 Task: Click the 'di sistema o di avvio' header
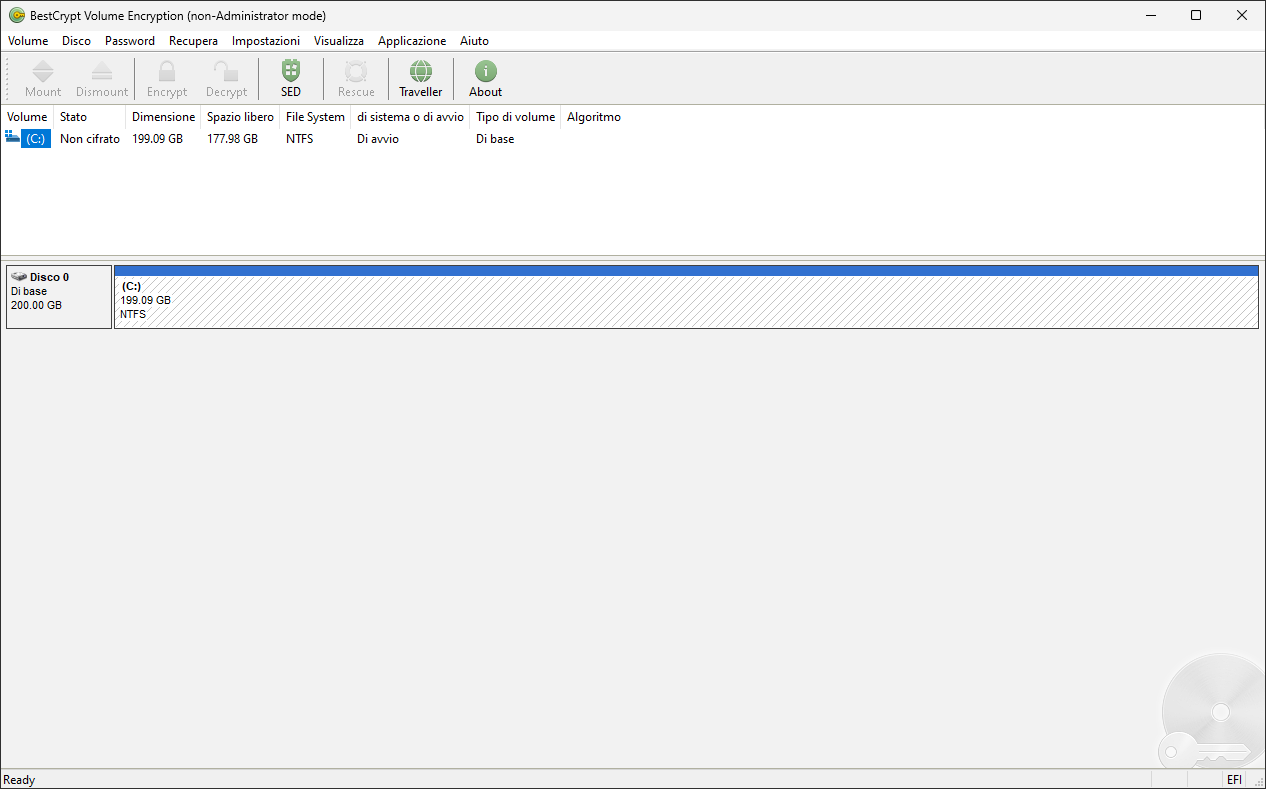point(410,117)
